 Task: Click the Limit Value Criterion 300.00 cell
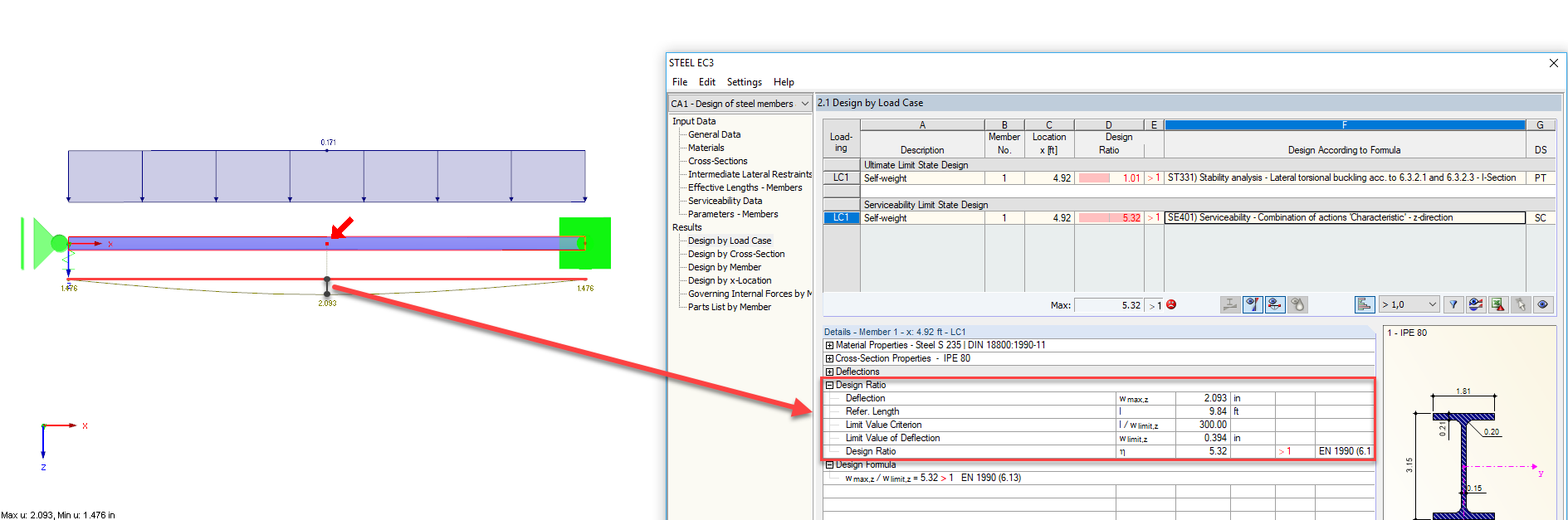point(1203,425)
